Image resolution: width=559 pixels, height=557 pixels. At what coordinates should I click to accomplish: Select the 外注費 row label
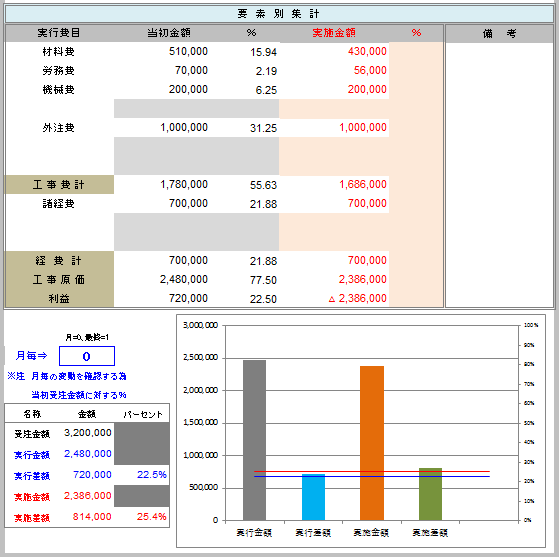(59, 128)
